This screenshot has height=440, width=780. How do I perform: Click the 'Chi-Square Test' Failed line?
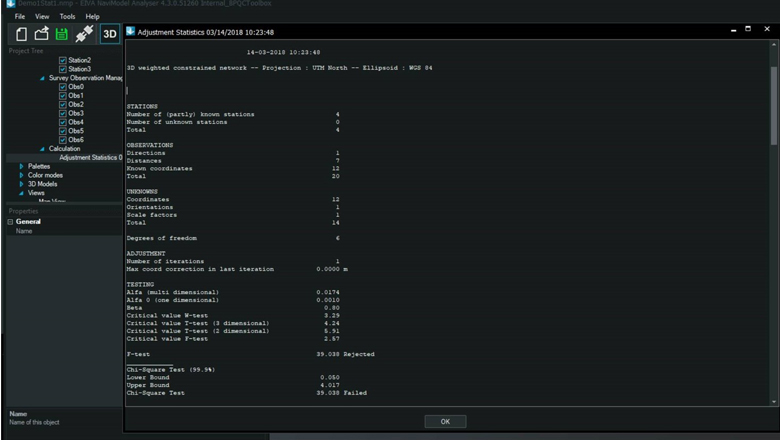(246, 393)
